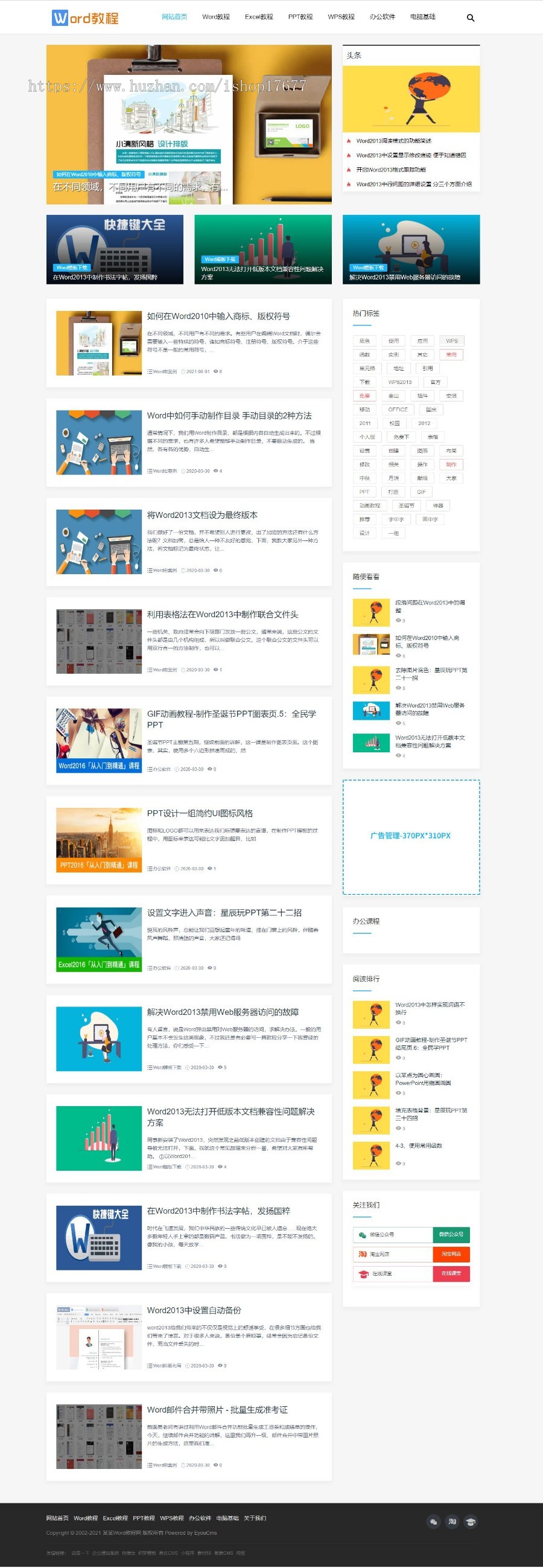Open sidebar link 段落间距在Word2013中的调整
This screenshot has height=1568, width=543.
[x=430, y=606]
